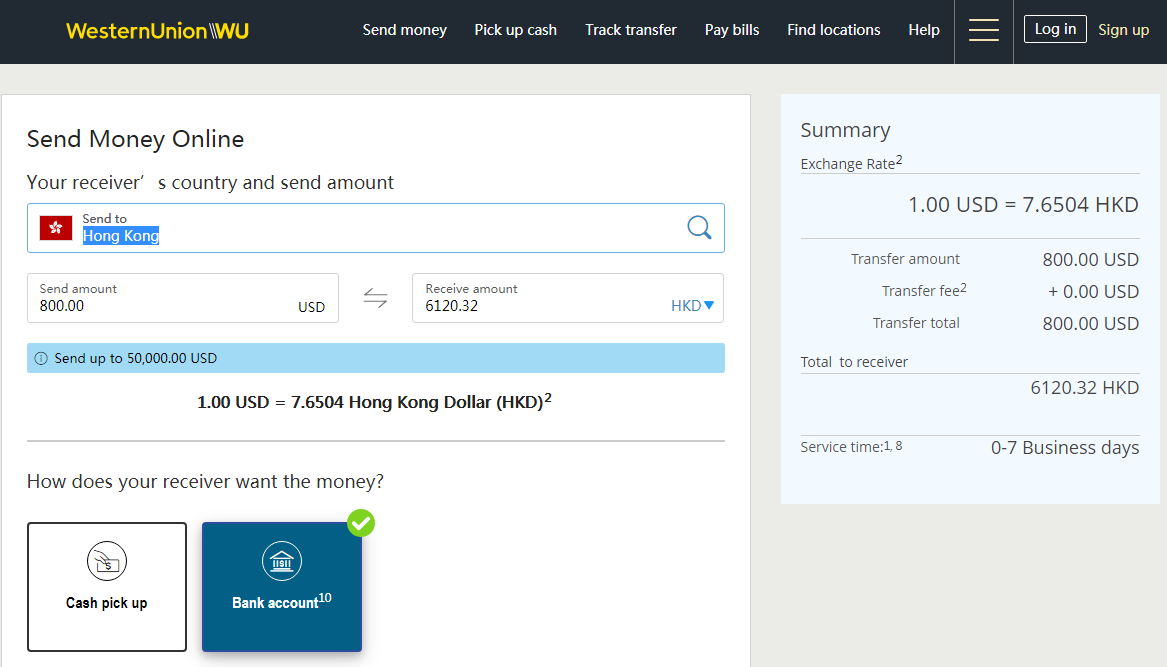Click the Log in button
Image resolution: width=1167 pixels, height=667 pixels.
point(1055,29)
